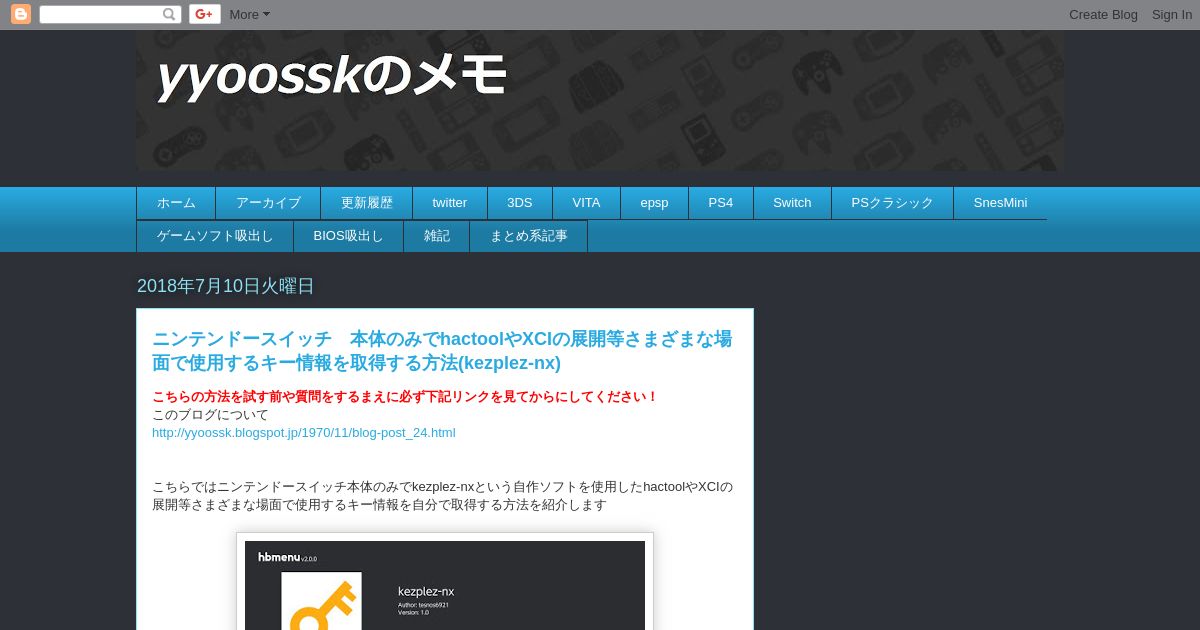This screenshot has width=1200, height=630.
Task: Select the PS4 tab
Action: pyautogui.click(x=721, y=202)
